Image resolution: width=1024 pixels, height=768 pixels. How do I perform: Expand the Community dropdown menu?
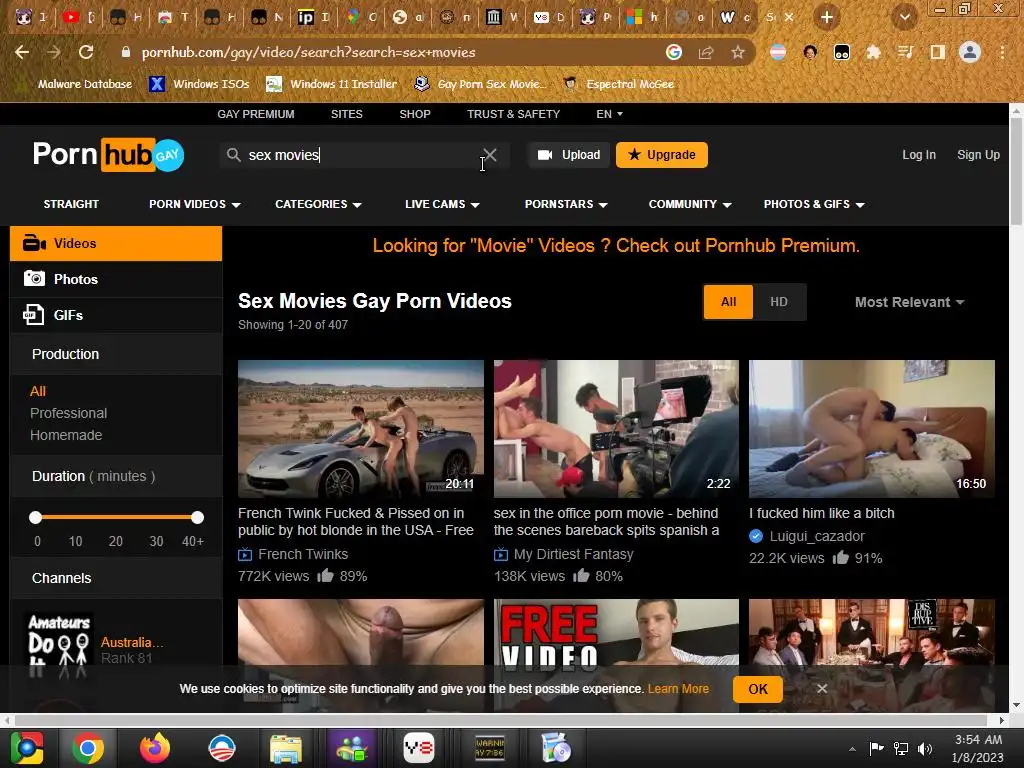[690, 204]
